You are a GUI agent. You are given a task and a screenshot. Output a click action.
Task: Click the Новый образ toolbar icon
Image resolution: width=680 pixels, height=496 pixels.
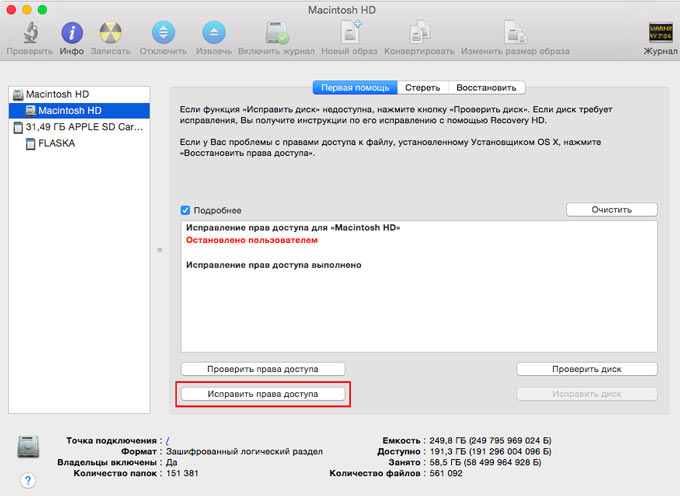(350, 33)
